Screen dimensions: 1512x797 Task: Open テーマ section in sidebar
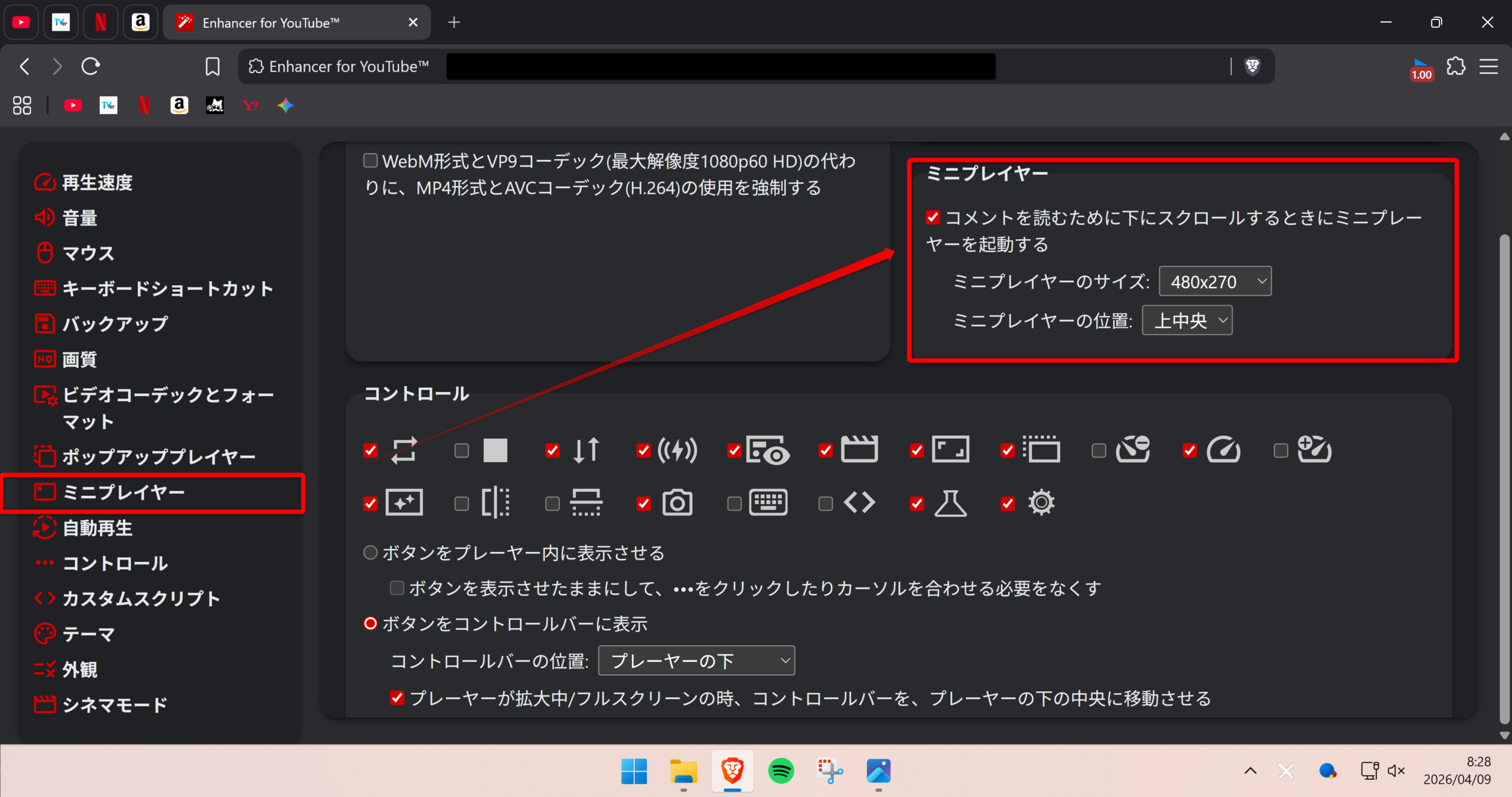[x=89, y=634]
